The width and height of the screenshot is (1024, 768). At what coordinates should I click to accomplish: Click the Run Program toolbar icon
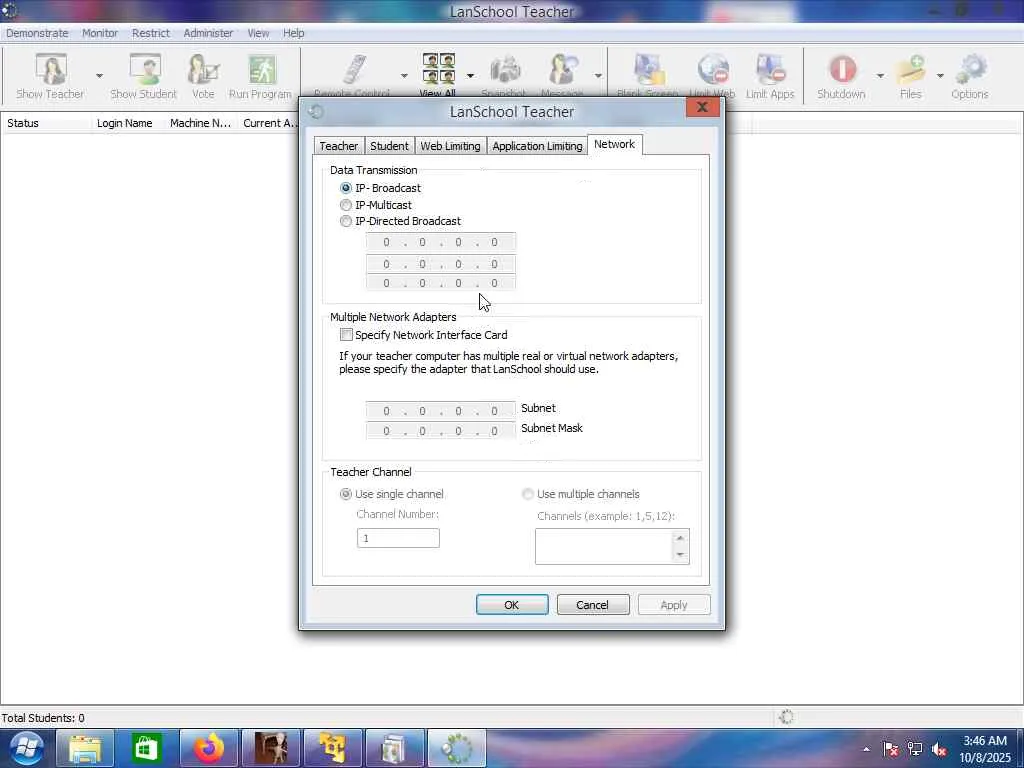[x=261, y=69]
